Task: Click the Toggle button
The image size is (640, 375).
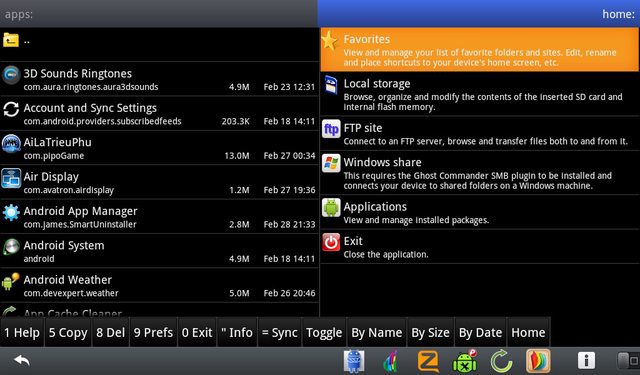Action: tap(324, 333)
